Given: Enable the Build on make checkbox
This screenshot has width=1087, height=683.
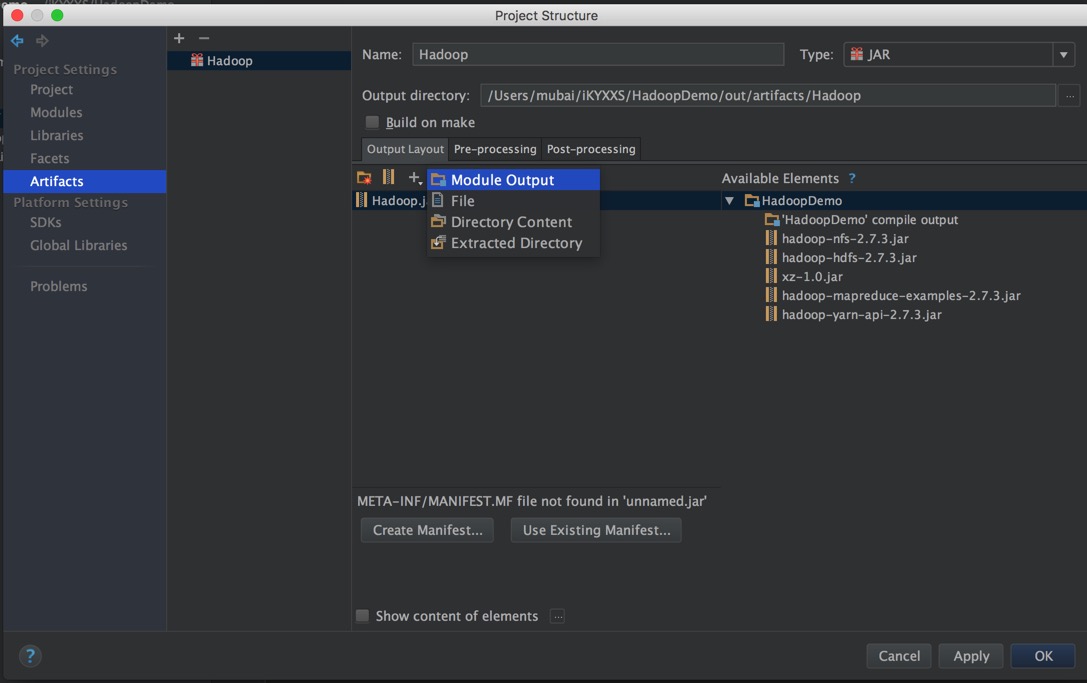Looking at the screenshot, I should tap(372, 122).
